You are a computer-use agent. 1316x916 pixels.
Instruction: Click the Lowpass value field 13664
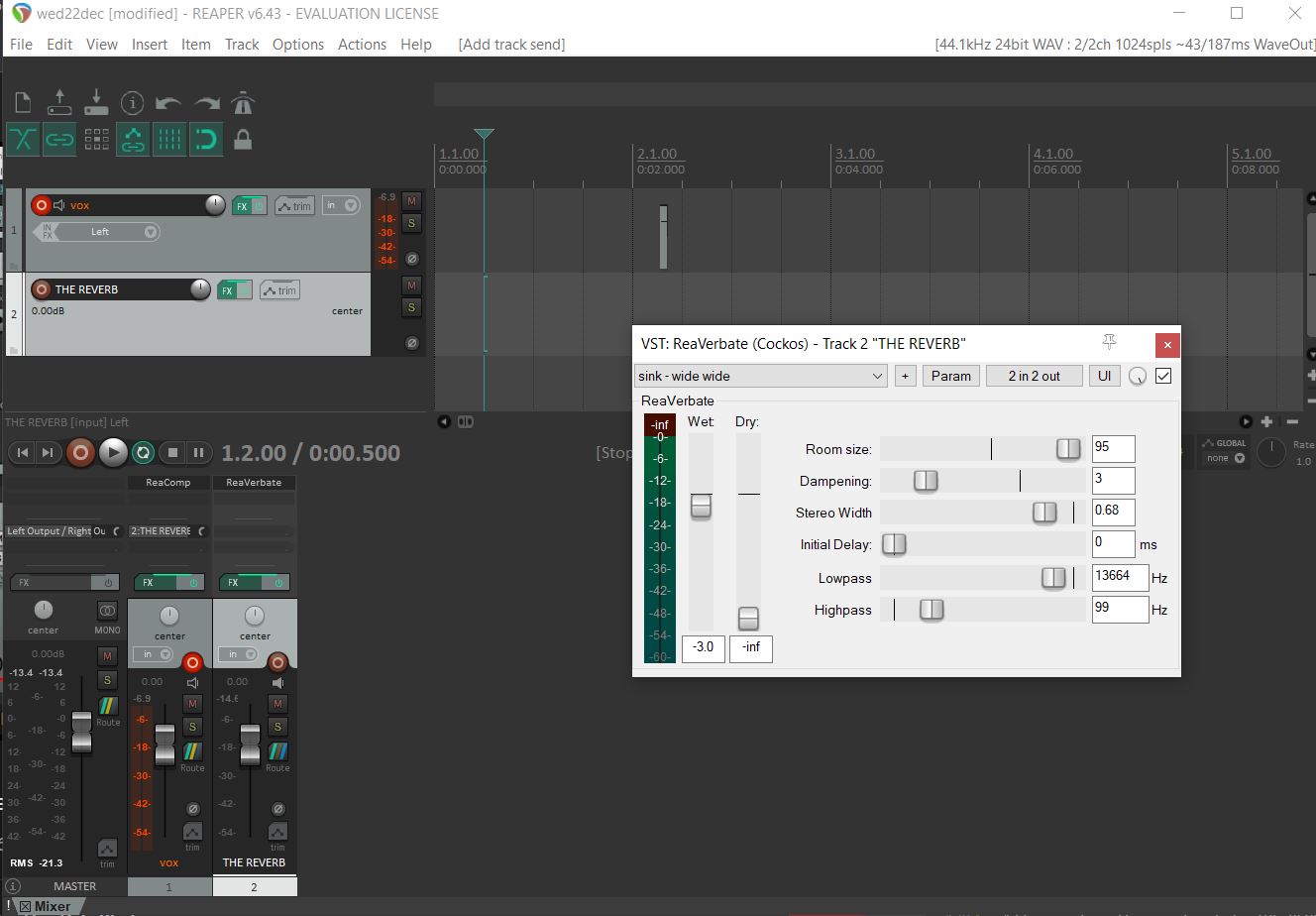click(1120, 577)
